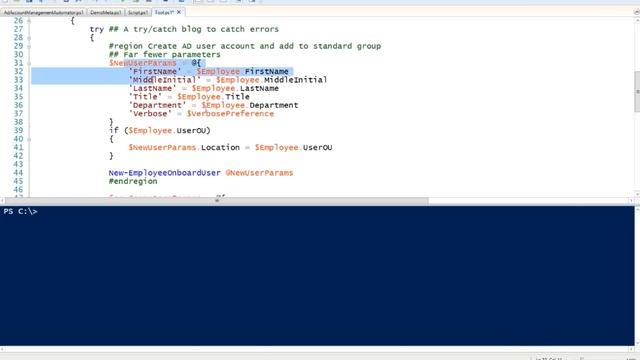Hide the script pane using top-right arrow
The height and width of the screenshot is (360, 640).
point(636,12)
